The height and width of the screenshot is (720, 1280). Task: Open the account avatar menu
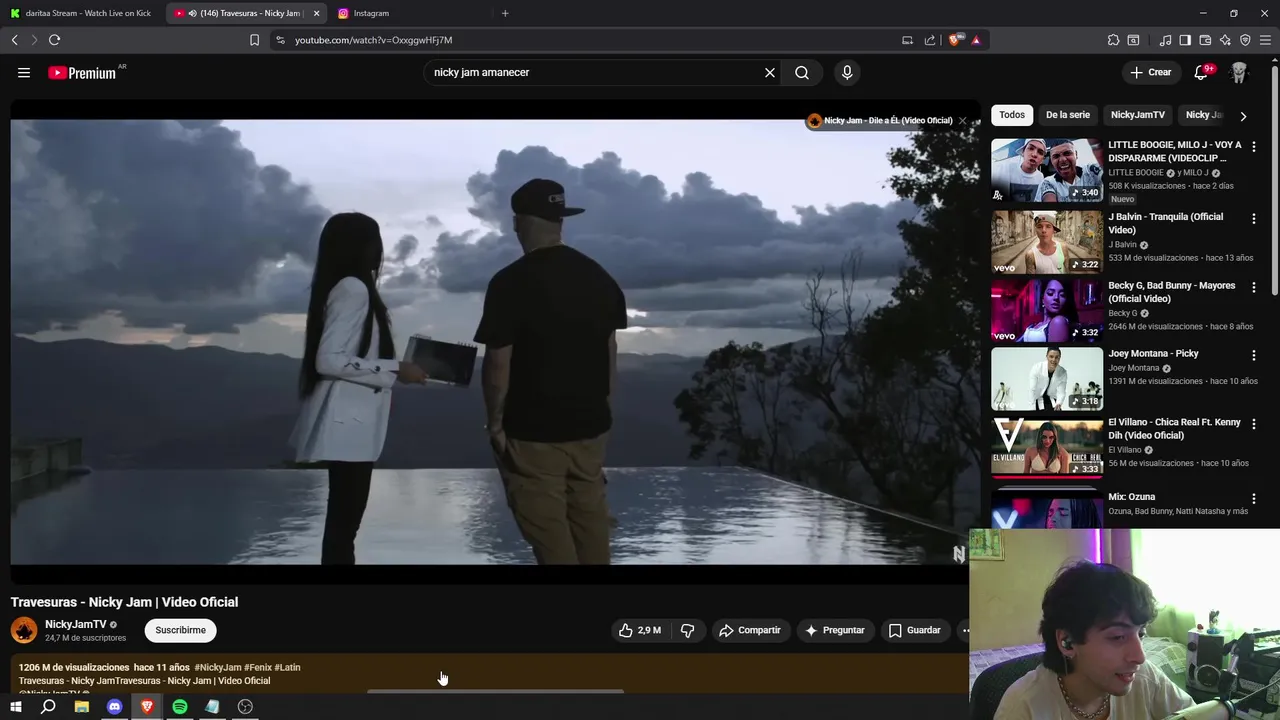click(1239, 72)
